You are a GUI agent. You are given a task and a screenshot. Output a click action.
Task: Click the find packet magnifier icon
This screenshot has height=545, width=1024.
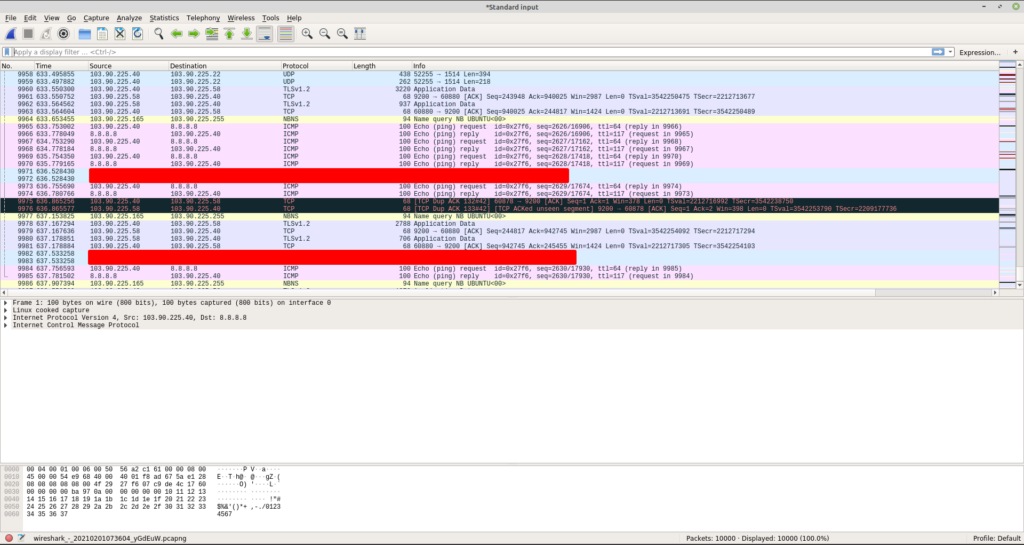159,34
